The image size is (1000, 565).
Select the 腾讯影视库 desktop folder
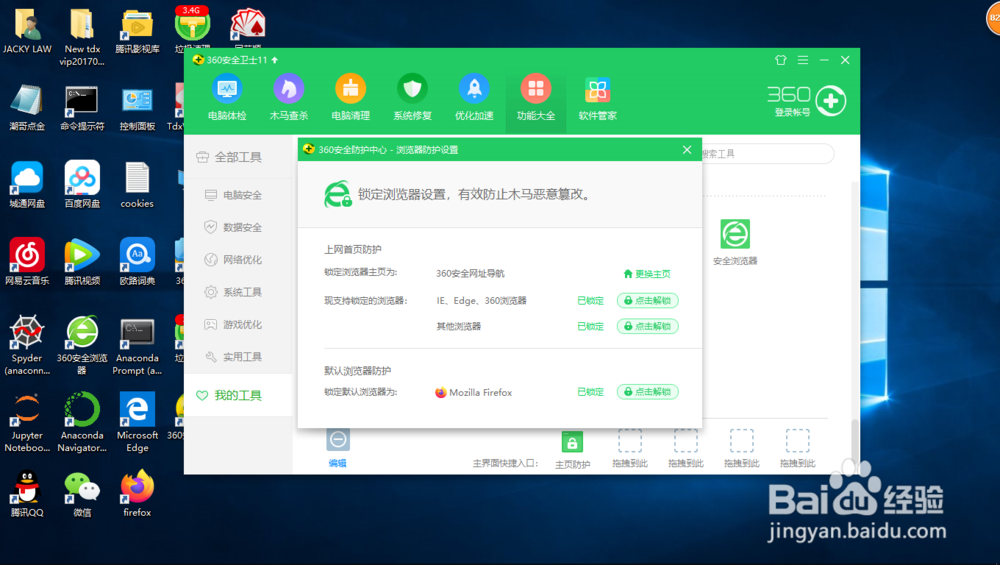tap(137, 31)
